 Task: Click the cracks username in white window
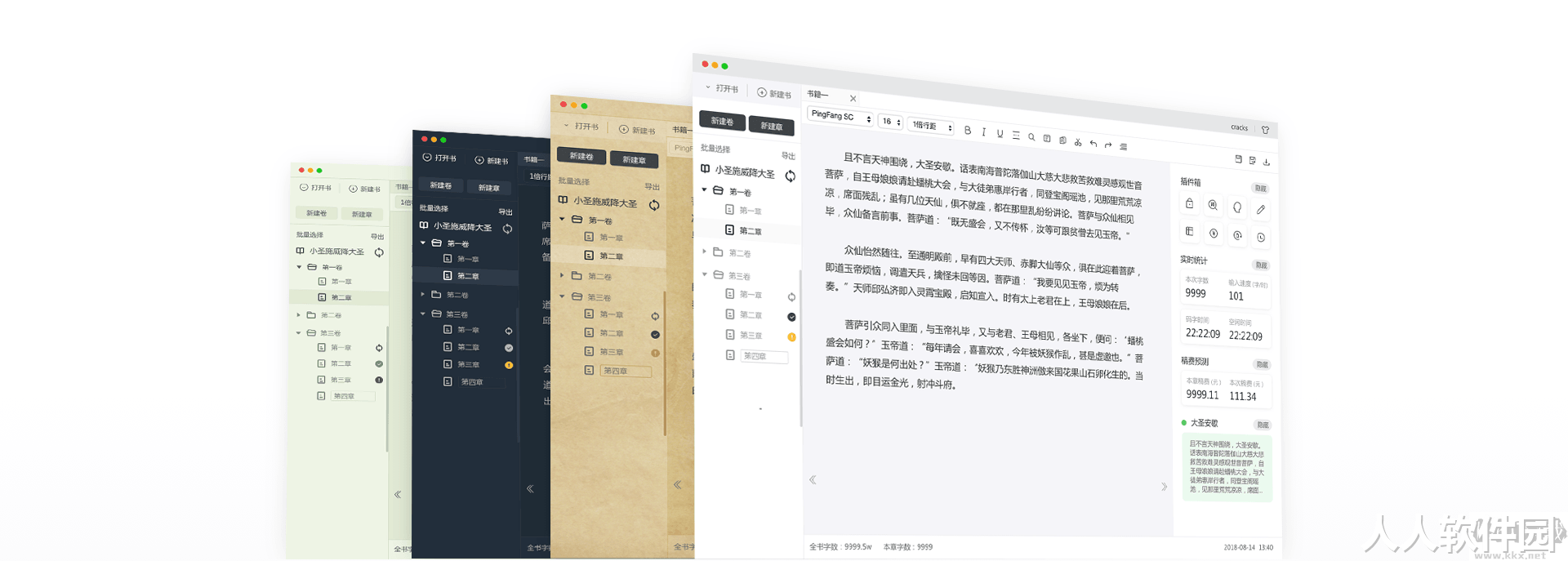pos(1239,127)
